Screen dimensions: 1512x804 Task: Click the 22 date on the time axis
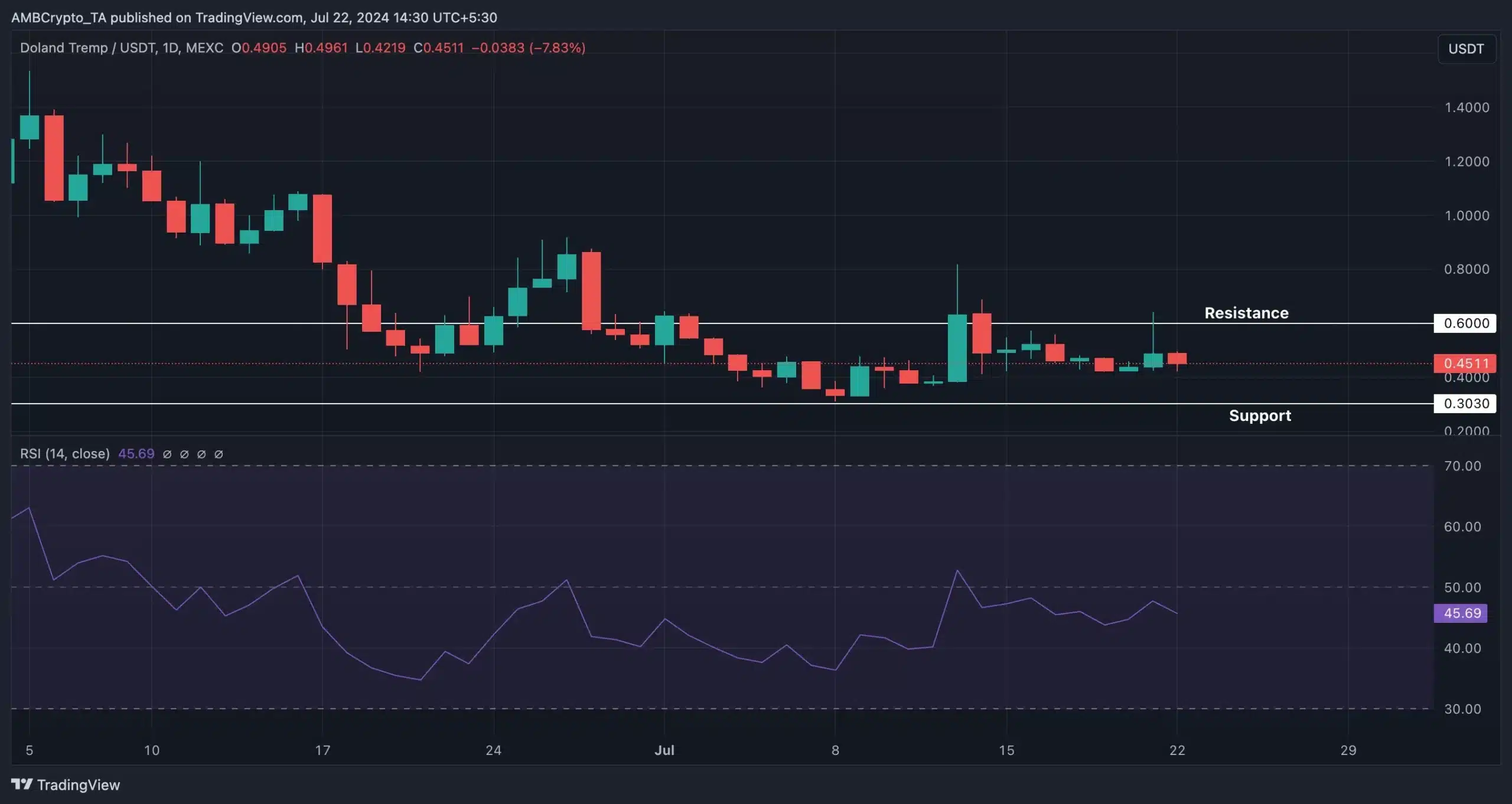(x=1177, y=750)
